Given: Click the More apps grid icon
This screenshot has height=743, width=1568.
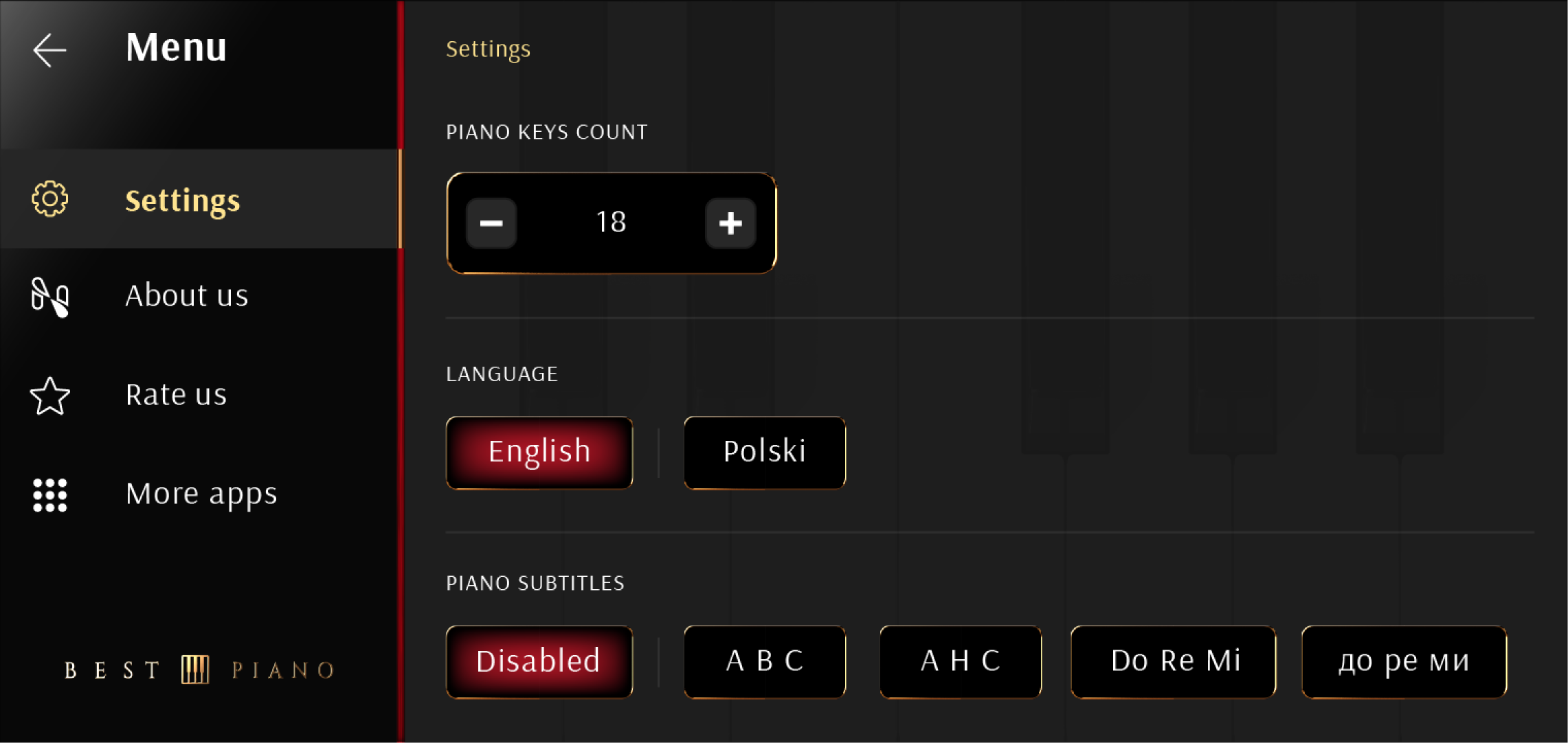Looking at the screenshot, I should pyautogui.click(x=50, y=495).
